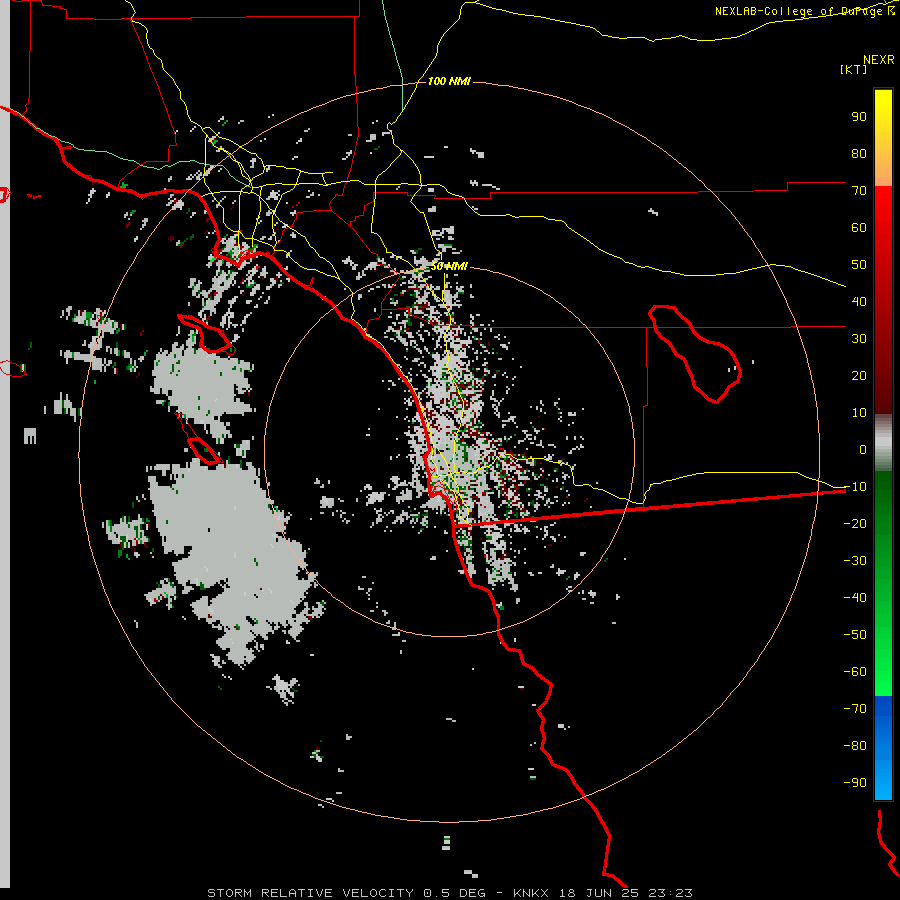Select the -90 value on the velocity scale
This screenshot has width=900, height=900.
click(x=855, y=783)
